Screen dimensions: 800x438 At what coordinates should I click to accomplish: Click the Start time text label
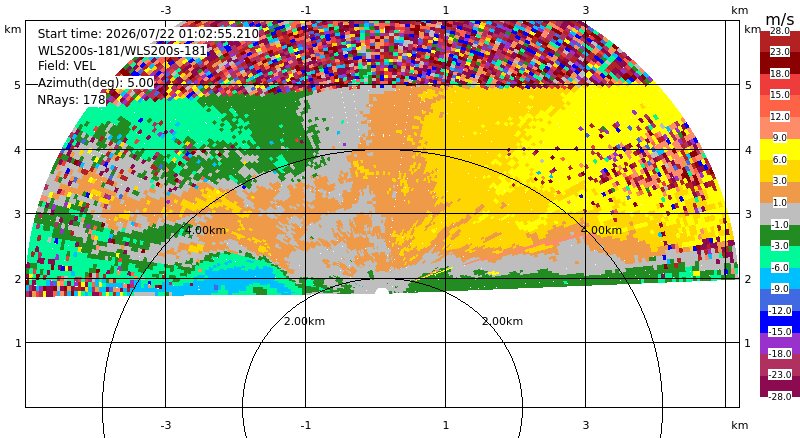(x=148, y=34)
